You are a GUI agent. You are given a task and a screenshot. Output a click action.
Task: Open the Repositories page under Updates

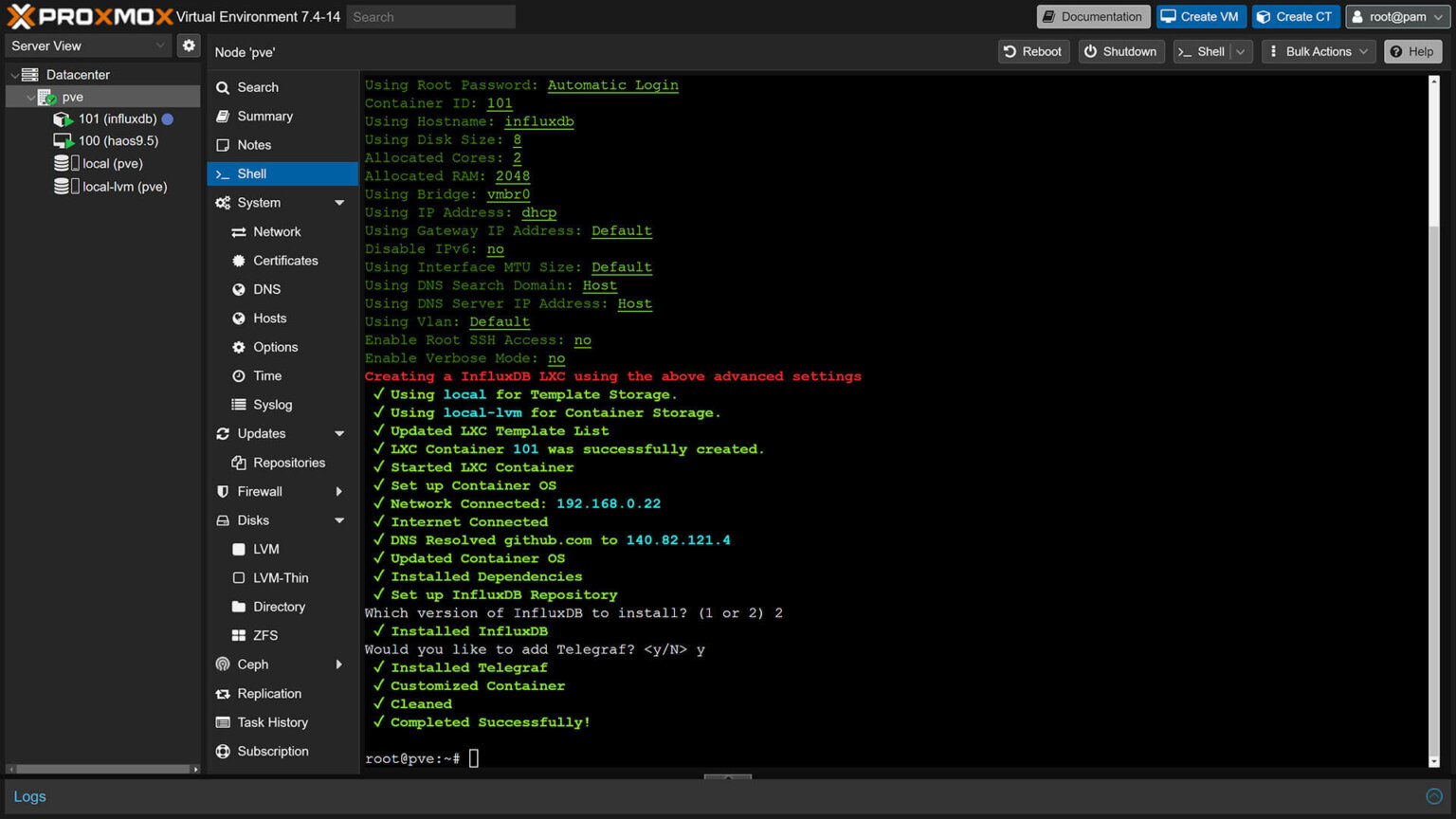287,462
